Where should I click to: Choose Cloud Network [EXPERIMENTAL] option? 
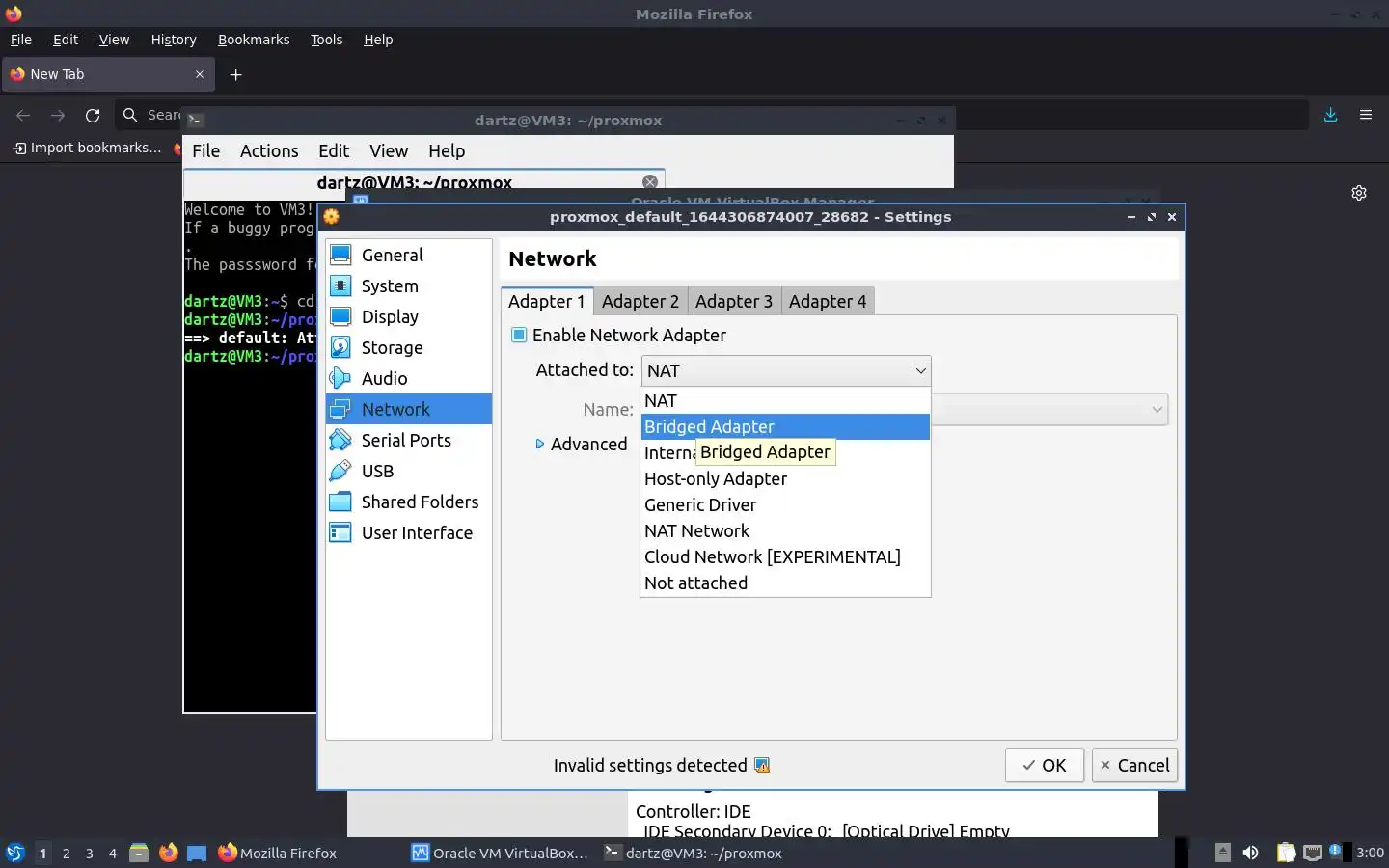[785, 556]
